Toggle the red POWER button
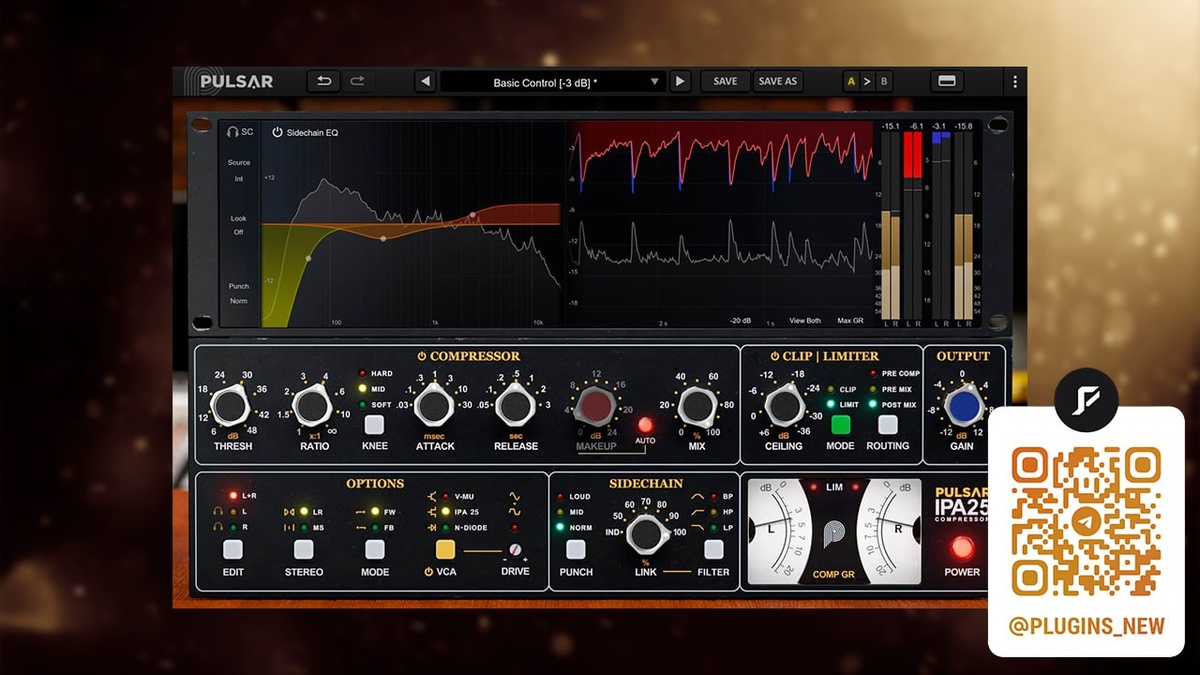The height and width of the screenshot is (675, 1200). point(963,547)
